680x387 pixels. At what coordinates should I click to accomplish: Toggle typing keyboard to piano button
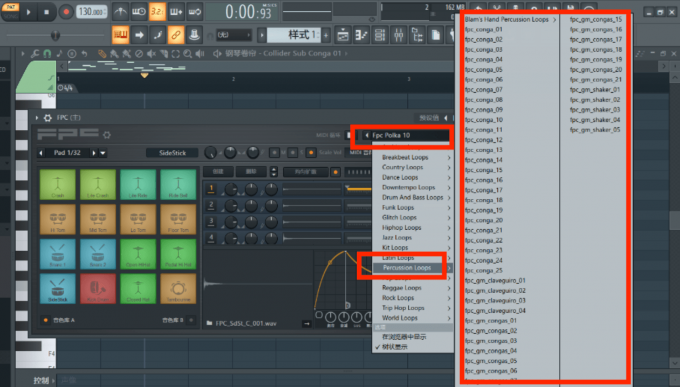121,35
